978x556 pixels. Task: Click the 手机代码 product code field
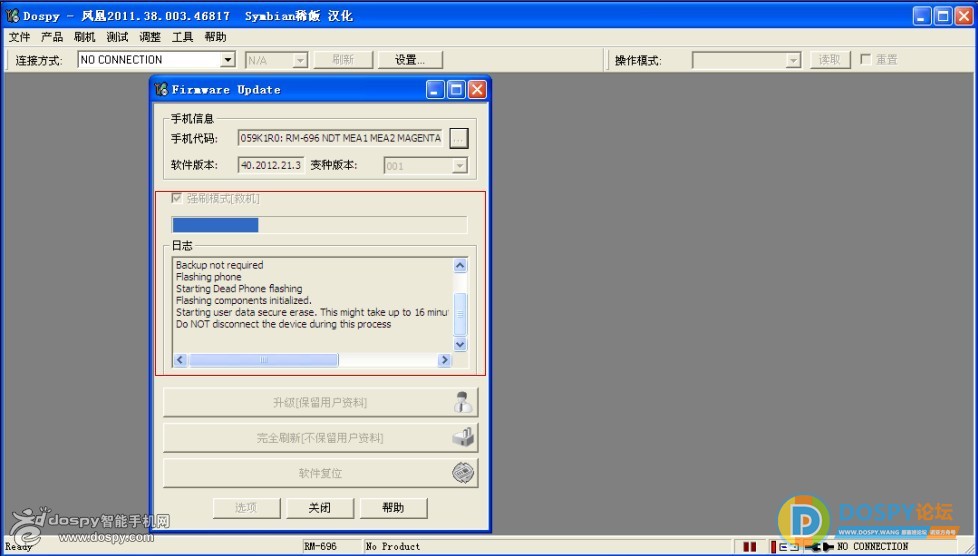[340, 139]
